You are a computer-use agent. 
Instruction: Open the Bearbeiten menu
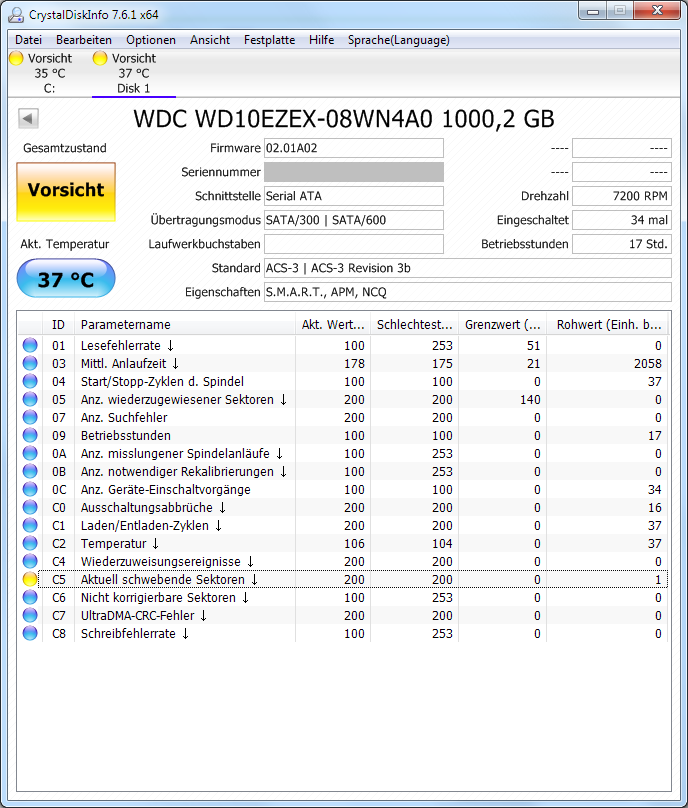[83, 40]
